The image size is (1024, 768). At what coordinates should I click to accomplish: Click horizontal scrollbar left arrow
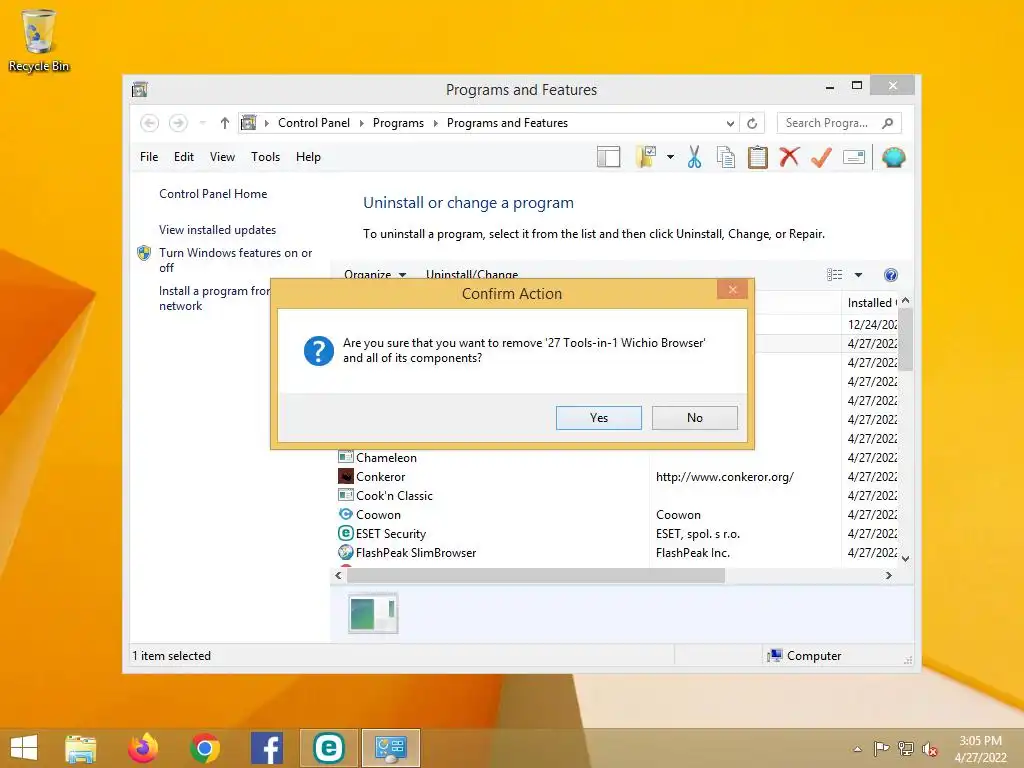[x=338, y=575]
